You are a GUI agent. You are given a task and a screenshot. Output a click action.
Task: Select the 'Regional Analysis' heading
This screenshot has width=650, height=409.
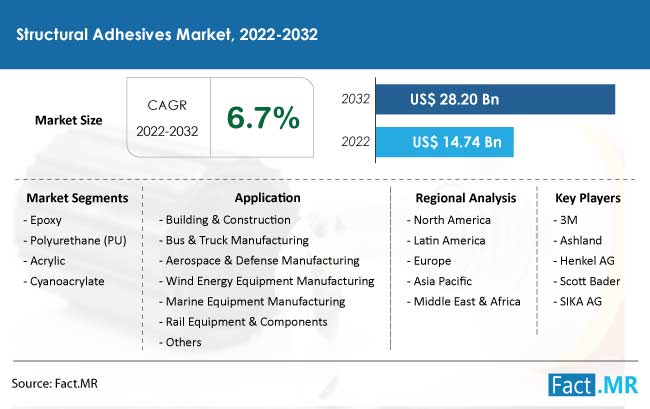[x=466, y=198]
